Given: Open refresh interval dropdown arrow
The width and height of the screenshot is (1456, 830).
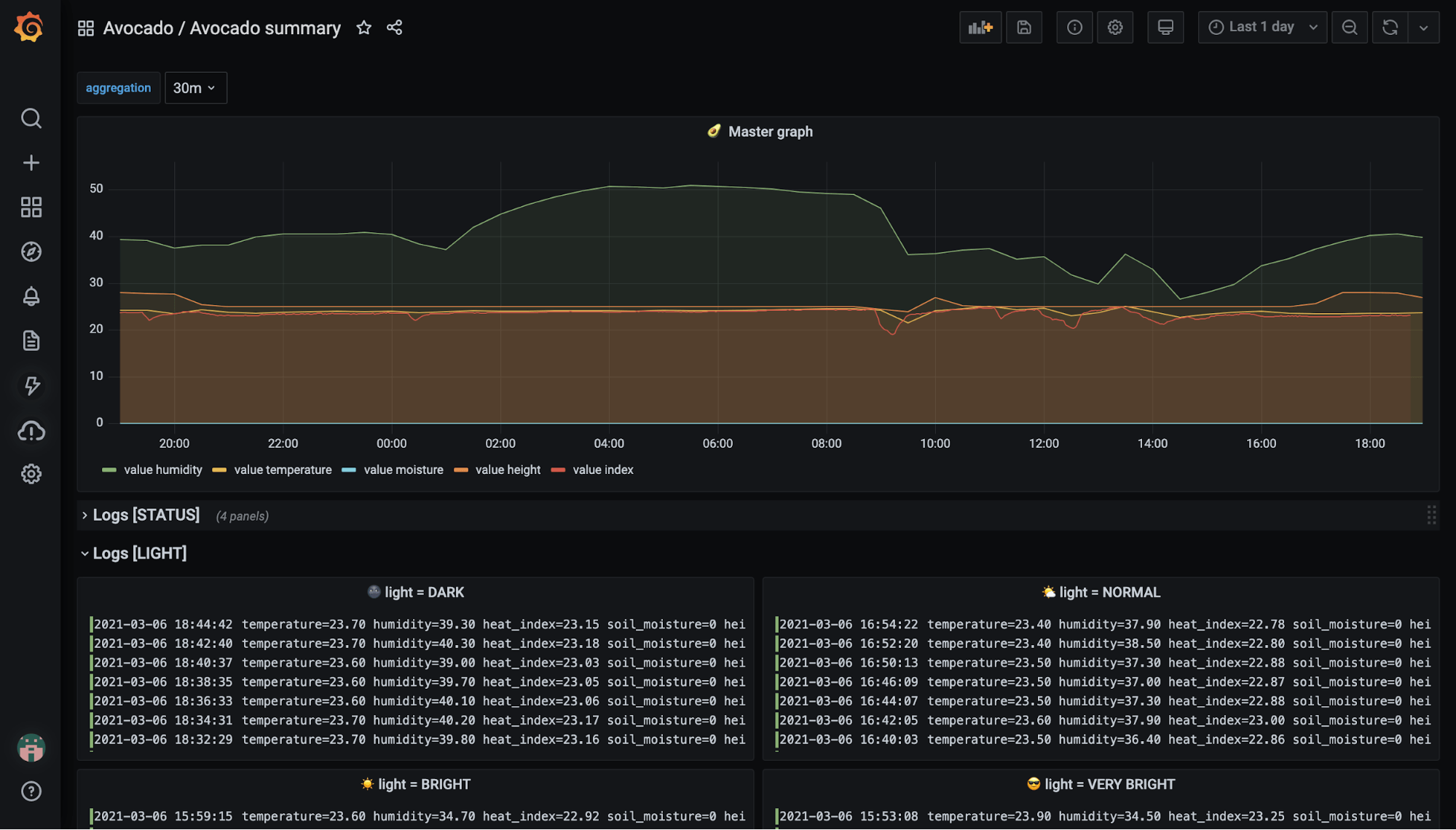Looking at the screenshot, I should coord(1423,28).
